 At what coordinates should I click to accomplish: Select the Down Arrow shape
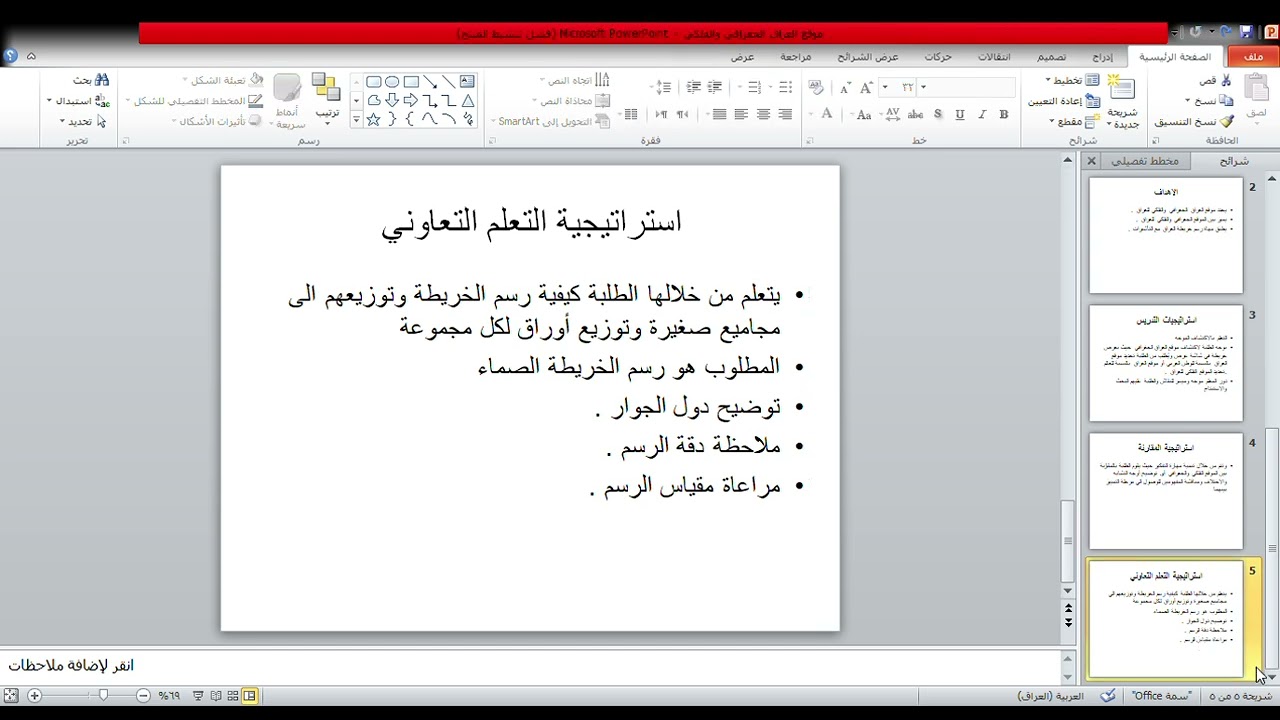coord(392,101)
